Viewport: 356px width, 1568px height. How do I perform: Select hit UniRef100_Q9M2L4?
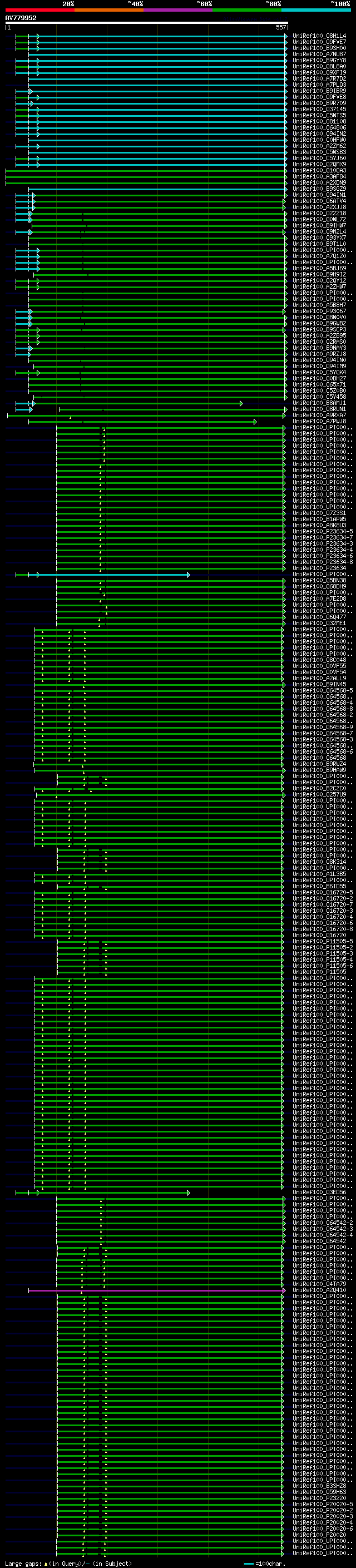click(319, 231)
